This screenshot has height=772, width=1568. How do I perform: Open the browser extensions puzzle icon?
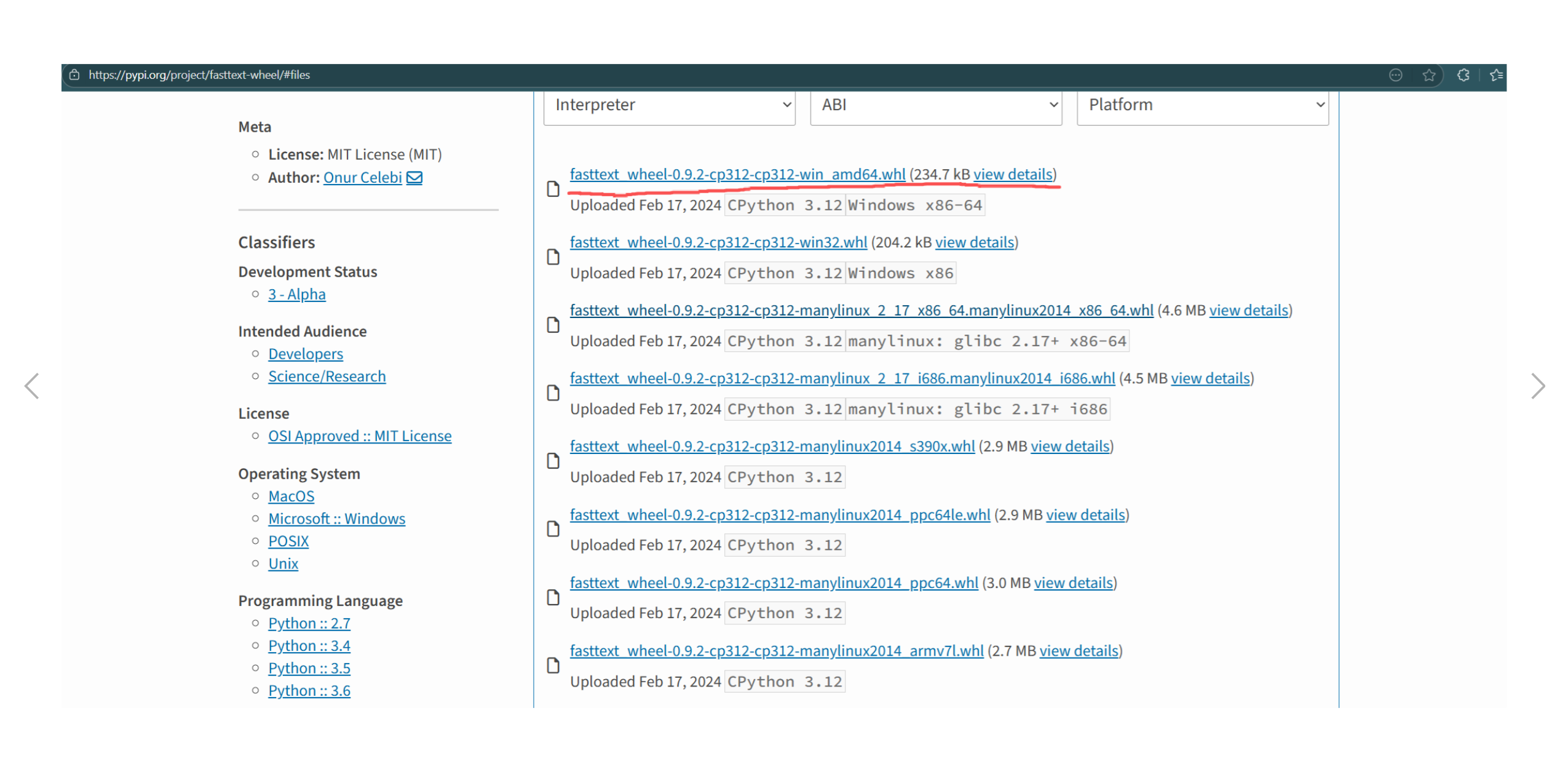click(x=1462, y=75)
